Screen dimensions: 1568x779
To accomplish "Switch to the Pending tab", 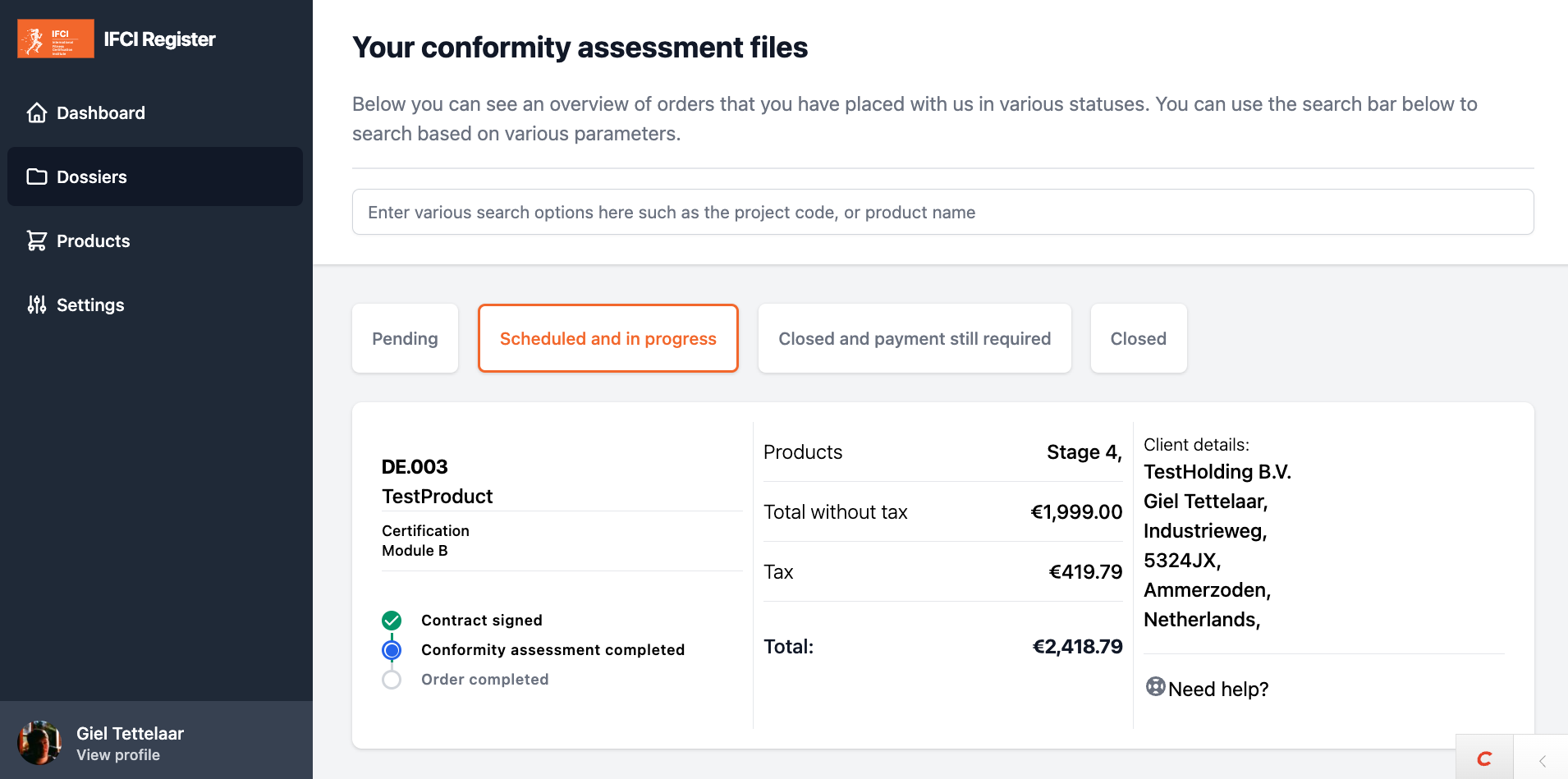I will 405,338.
